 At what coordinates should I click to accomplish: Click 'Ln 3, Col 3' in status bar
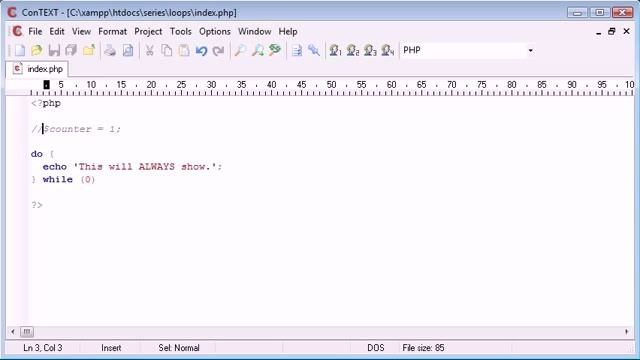pos(43,348)
